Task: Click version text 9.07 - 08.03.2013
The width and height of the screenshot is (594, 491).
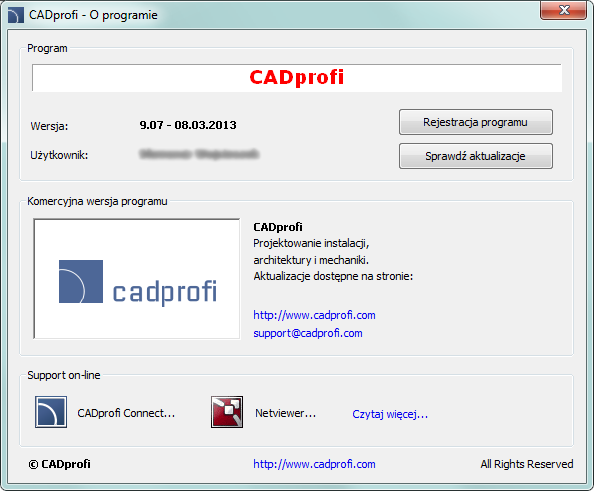Action: pyautogui.click(x=188, y=125)
